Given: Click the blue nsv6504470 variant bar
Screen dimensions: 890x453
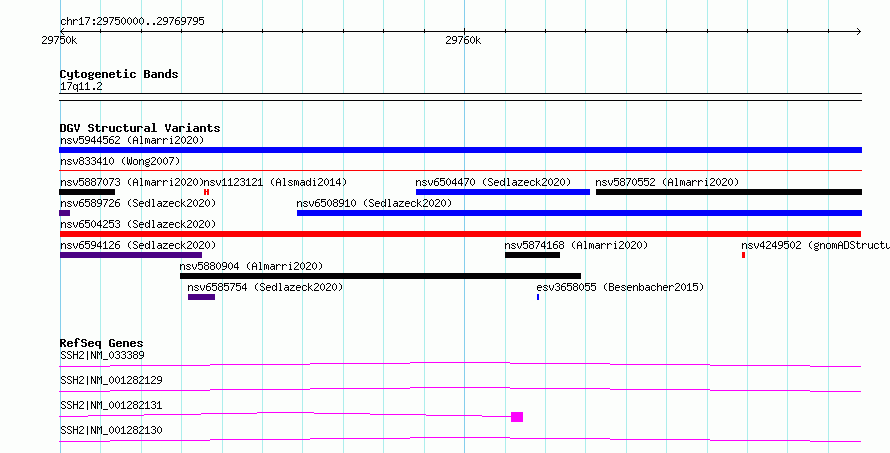Looking at the screenshot, I should click(503, 192).
